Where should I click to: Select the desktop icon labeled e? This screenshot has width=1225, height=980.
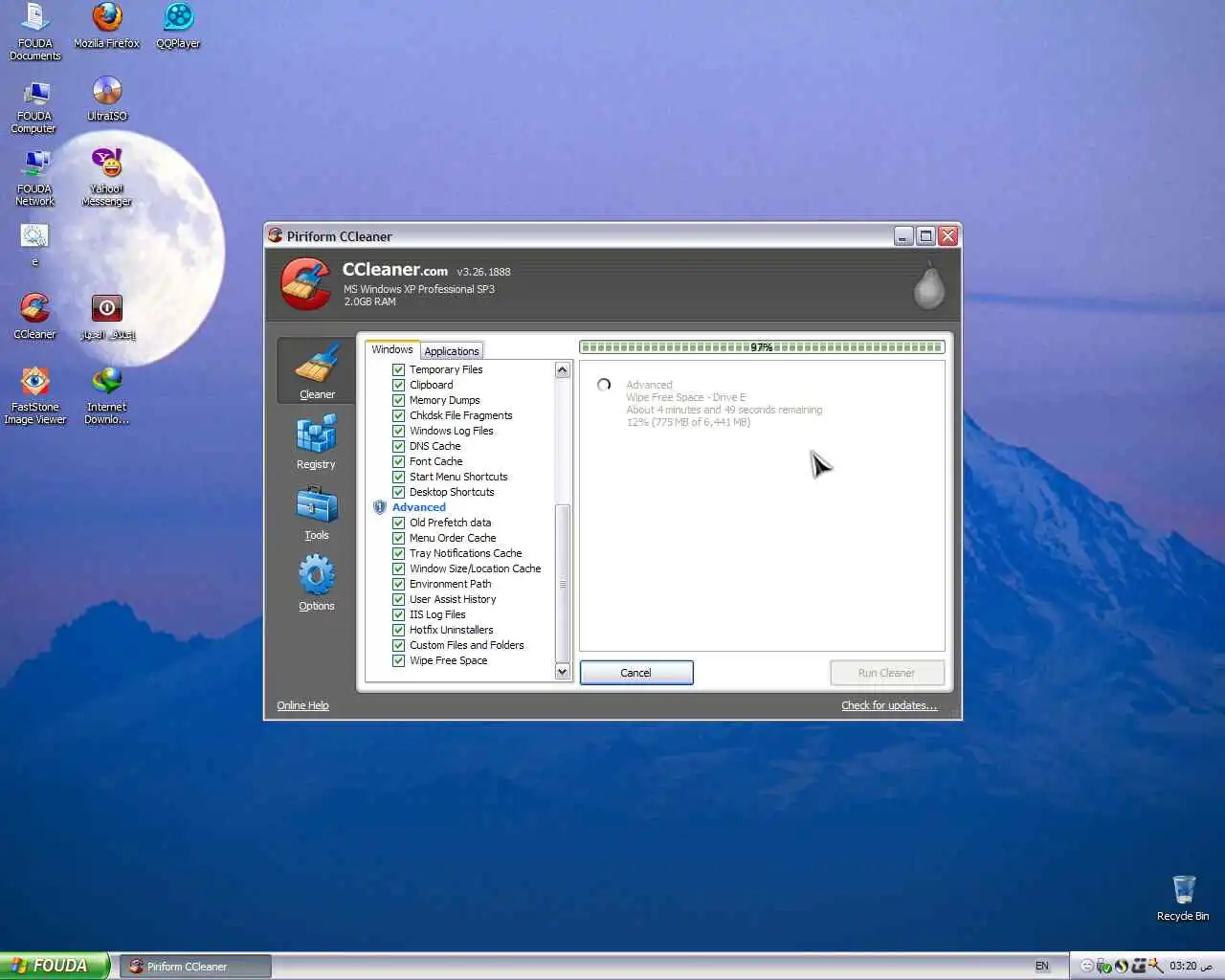point(34,244)
